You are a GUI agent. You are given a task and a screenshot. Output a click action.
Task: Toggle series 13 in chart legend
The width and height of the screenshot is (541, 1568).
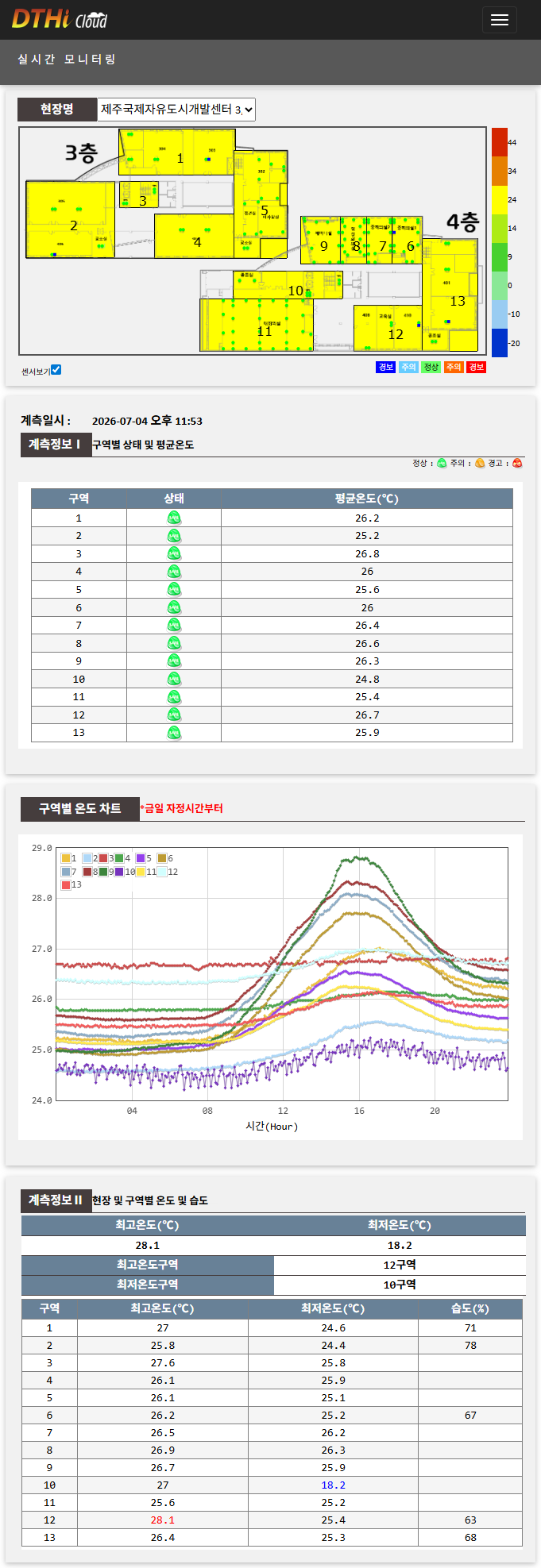coord(66,884)
